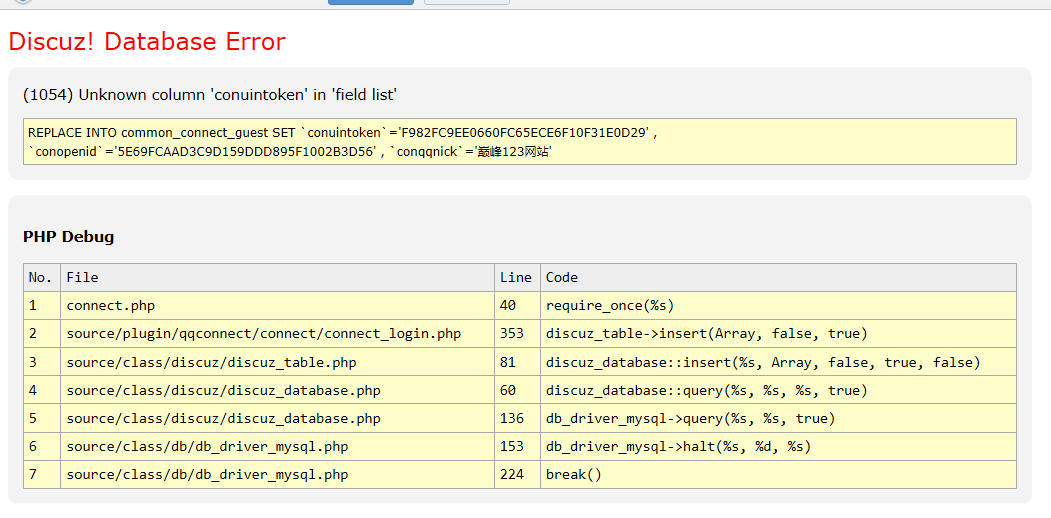This screenshot has height=518, width=1051.
Task: Click the "Code" column header
Action: coord(562,277)
